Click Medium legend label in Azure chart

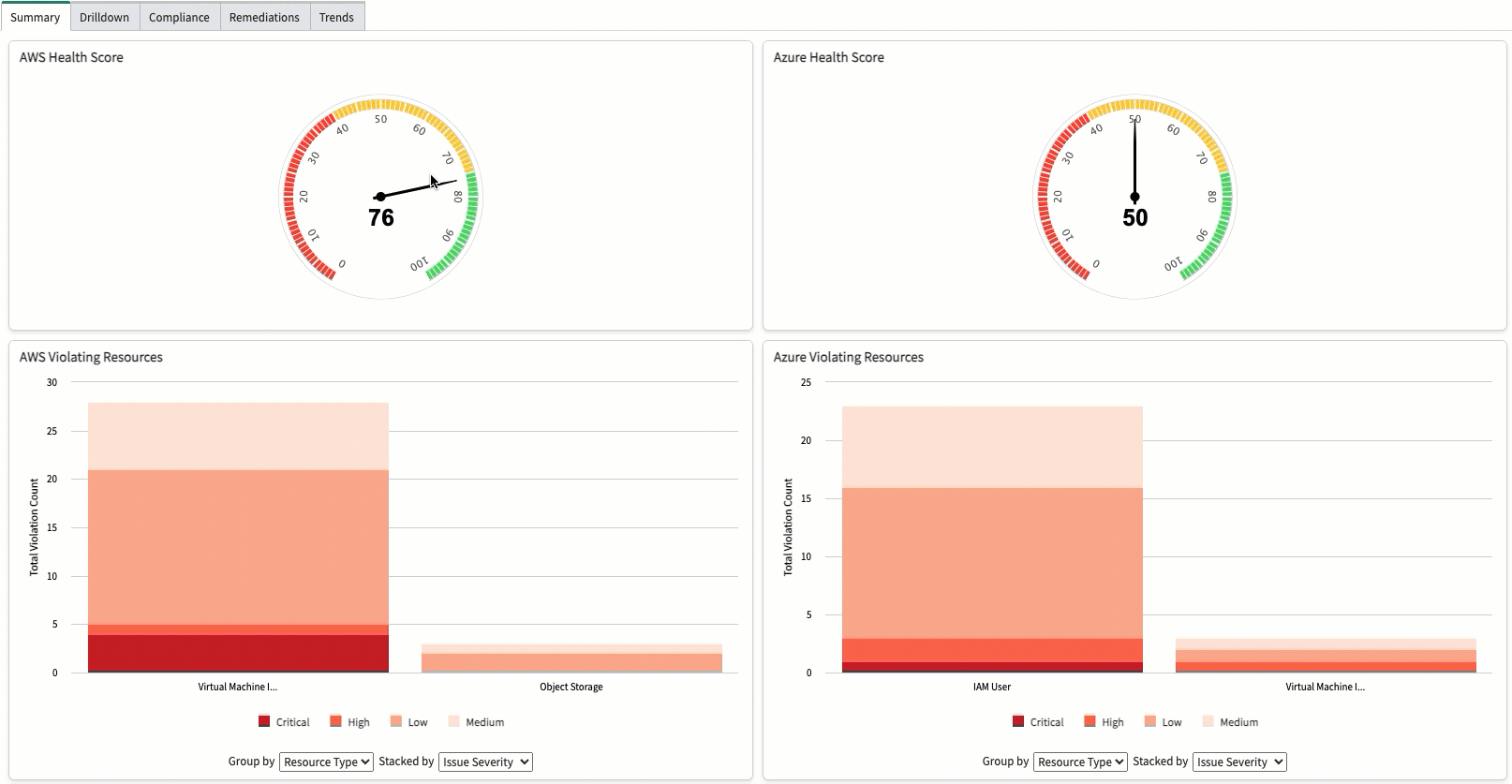point(1238,722)
